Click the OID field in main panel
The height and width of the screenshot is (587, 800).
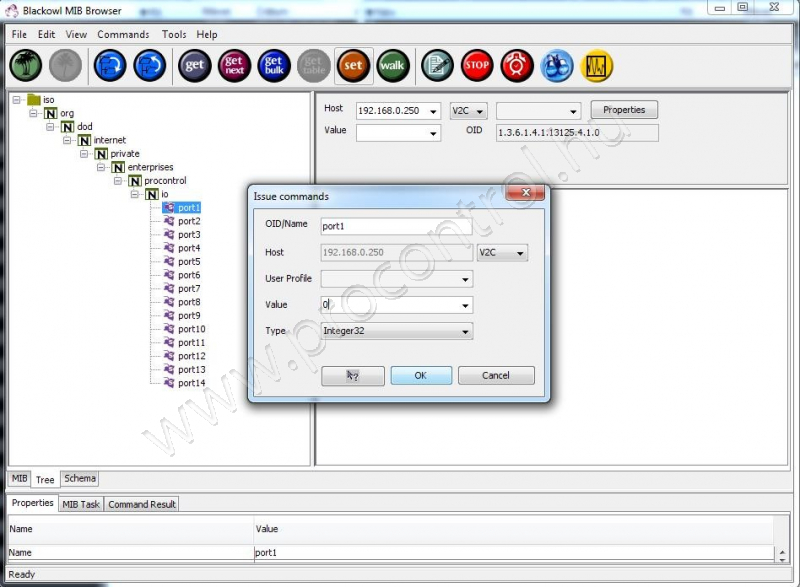577,133
